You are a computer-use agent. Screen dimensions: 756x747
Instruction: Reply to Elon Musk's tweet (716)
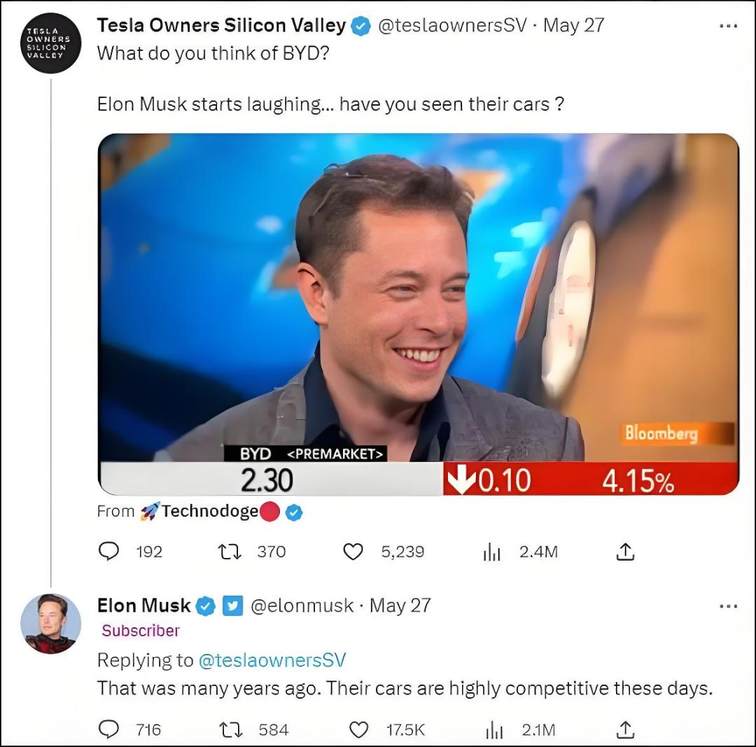click(x=108, y=729)
